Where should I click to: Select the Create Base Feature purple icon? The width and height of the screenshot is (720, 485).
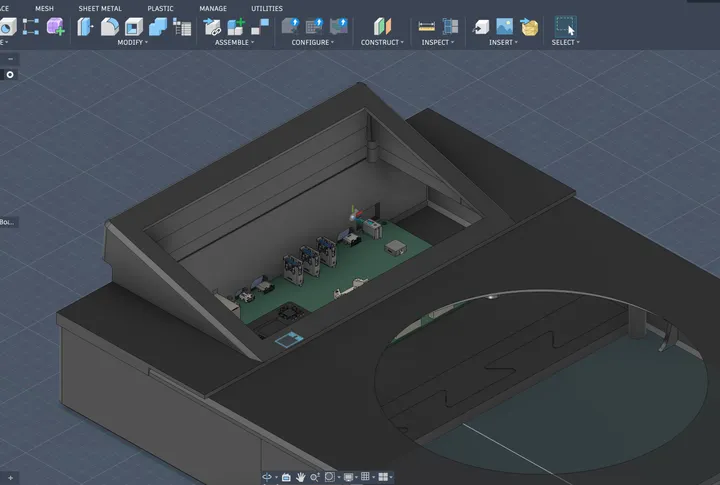point(55,27)
